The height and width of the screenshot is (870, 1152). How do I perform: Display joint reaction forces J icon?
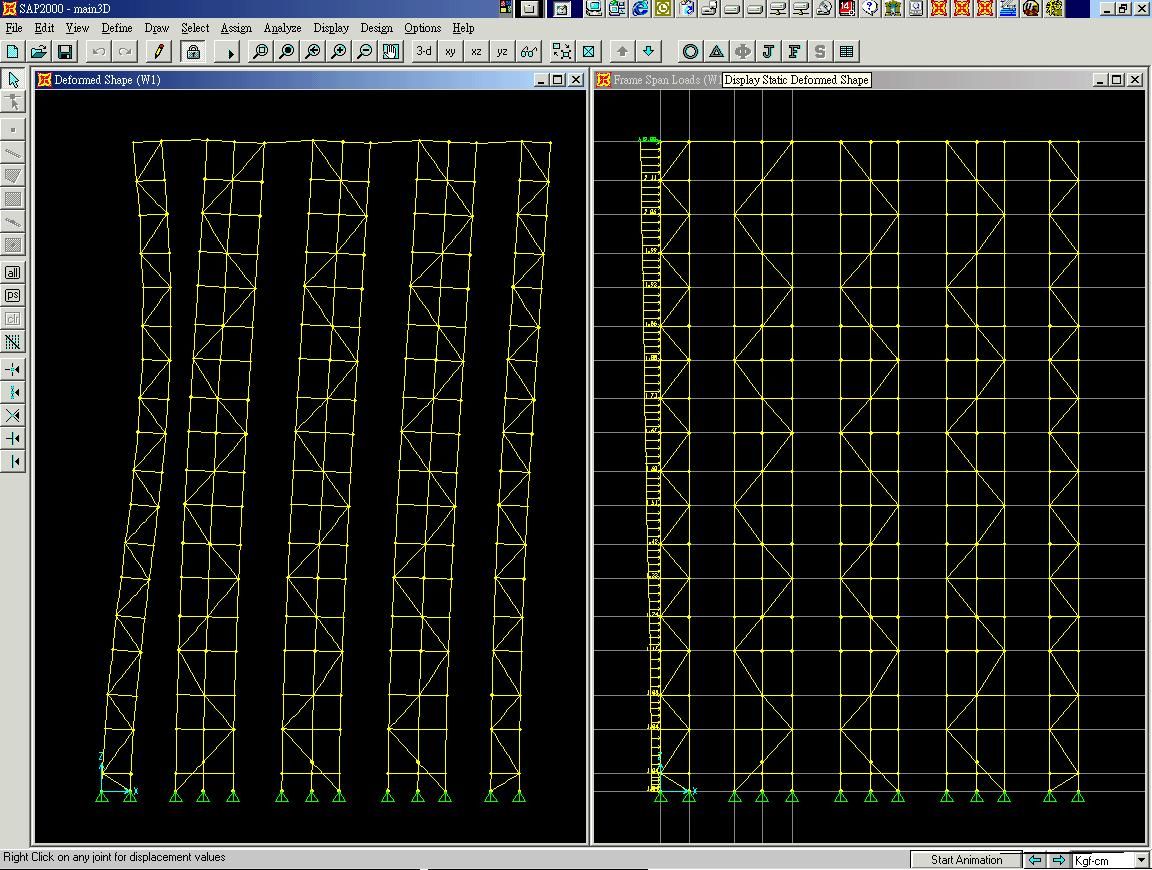point(768,51)
